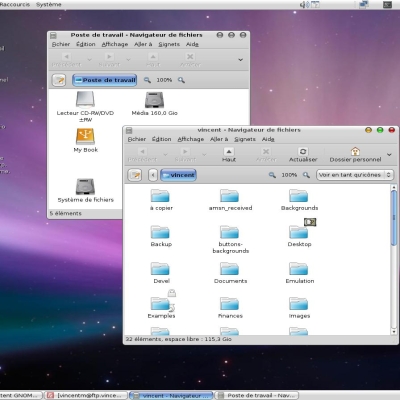
Task: Open the Documents folder
Action: 229,268
